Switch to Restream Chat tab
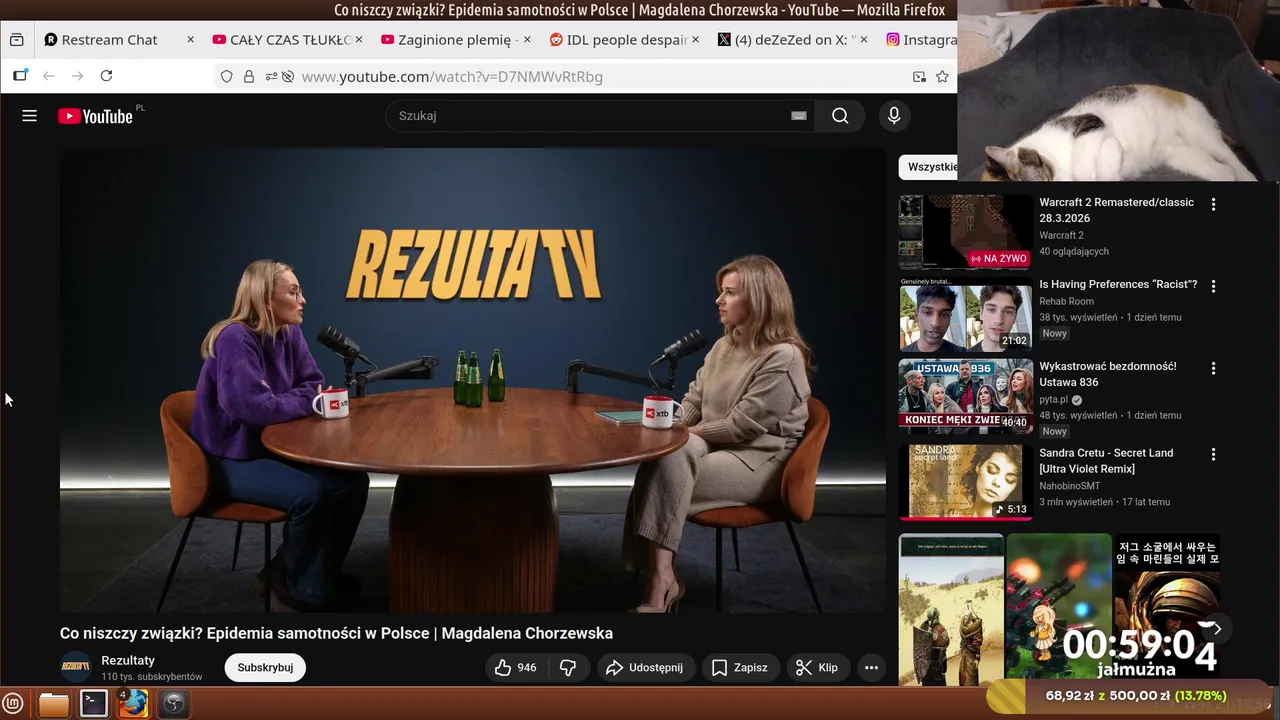This screenshot has width=1280, height=720. tap(110, 40)
